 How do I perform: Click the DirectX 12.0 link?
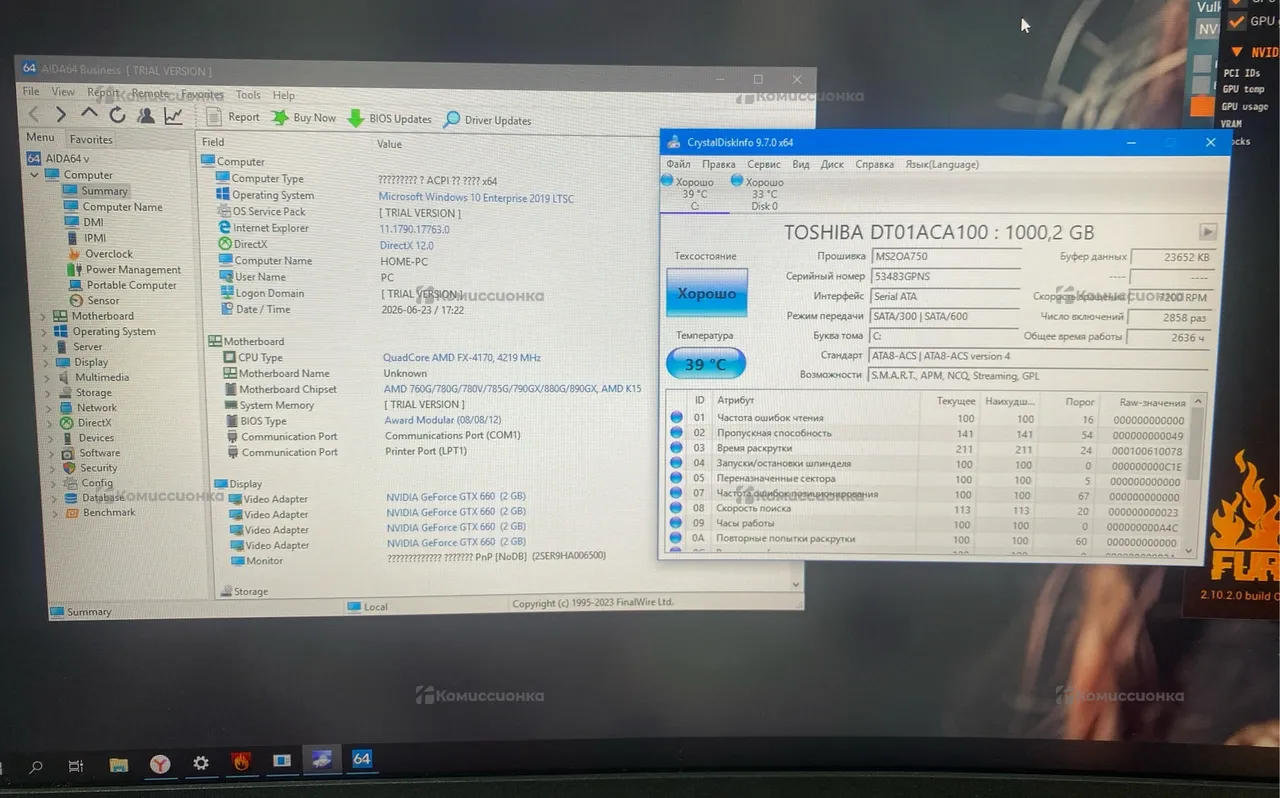[407, 245]
